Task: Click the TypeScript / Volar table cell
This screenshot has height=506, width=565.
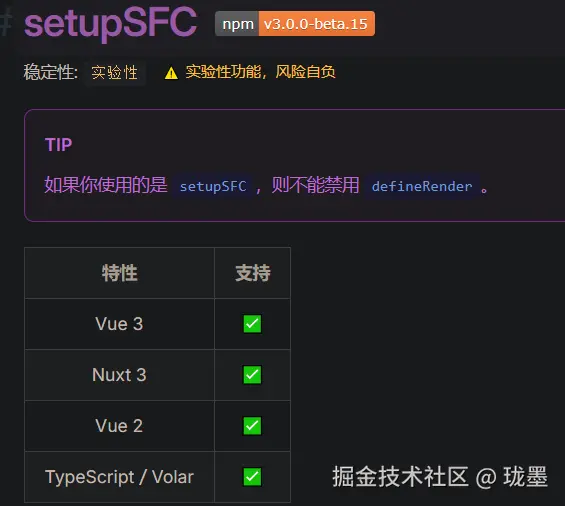Action: click(119, 477)
